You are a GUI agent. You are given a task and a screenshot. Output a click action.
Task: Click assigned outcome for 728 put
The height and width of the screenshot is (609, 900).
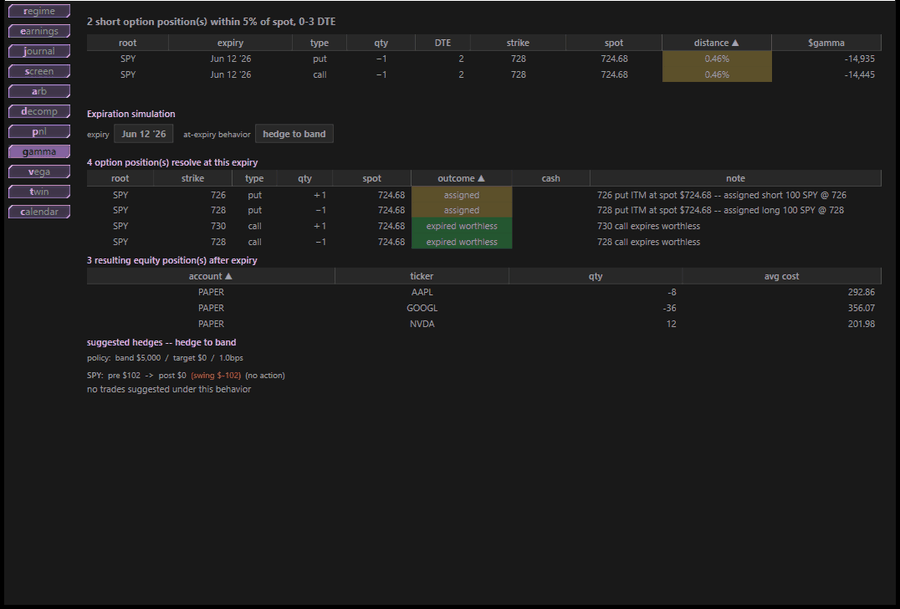[x=461, y=210]
